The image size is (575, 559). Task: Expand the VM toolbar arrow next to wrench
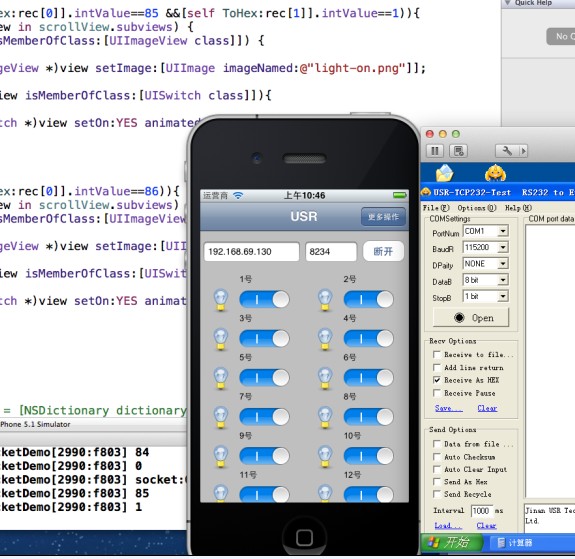click(x=523, y=151)
